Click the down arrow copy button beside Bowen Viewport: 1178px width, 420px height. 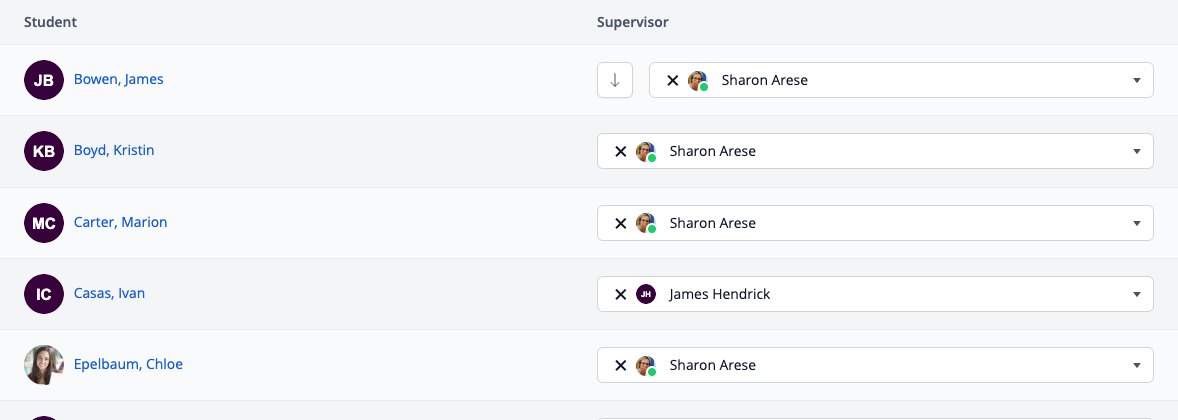coord(615,80)
